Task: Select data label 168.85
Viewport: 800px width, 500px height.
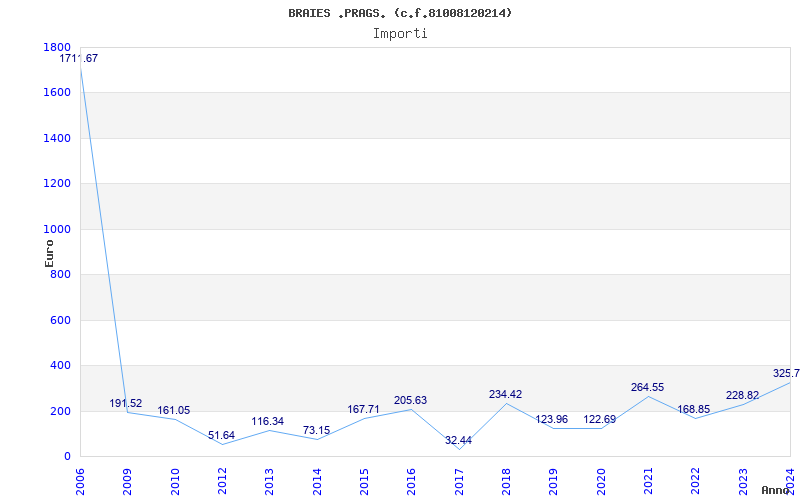Action: point(693,409)
